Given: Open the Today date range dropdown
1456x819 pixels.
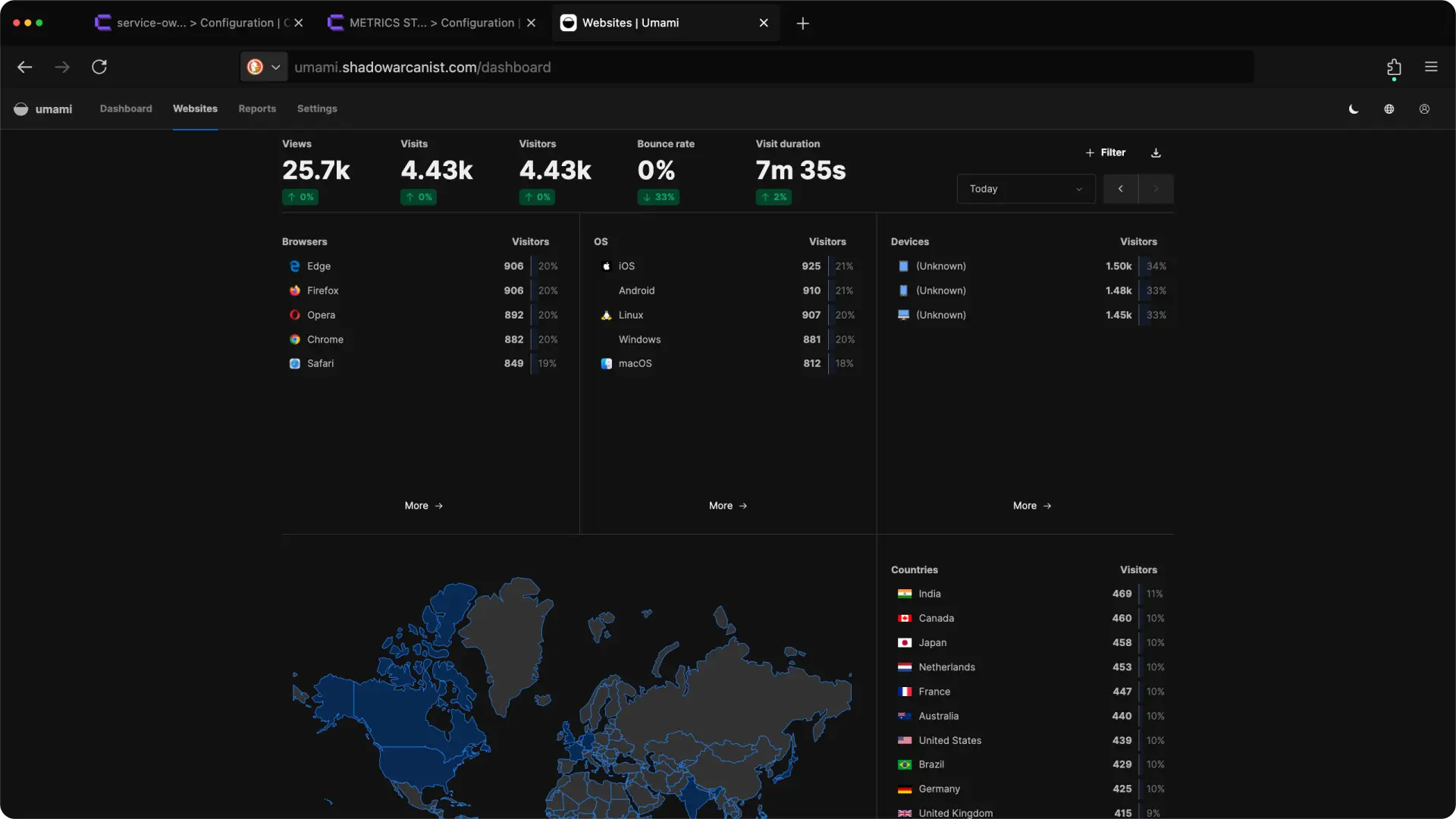Looking at the screenshot, I should click(x=1025, y=189).
